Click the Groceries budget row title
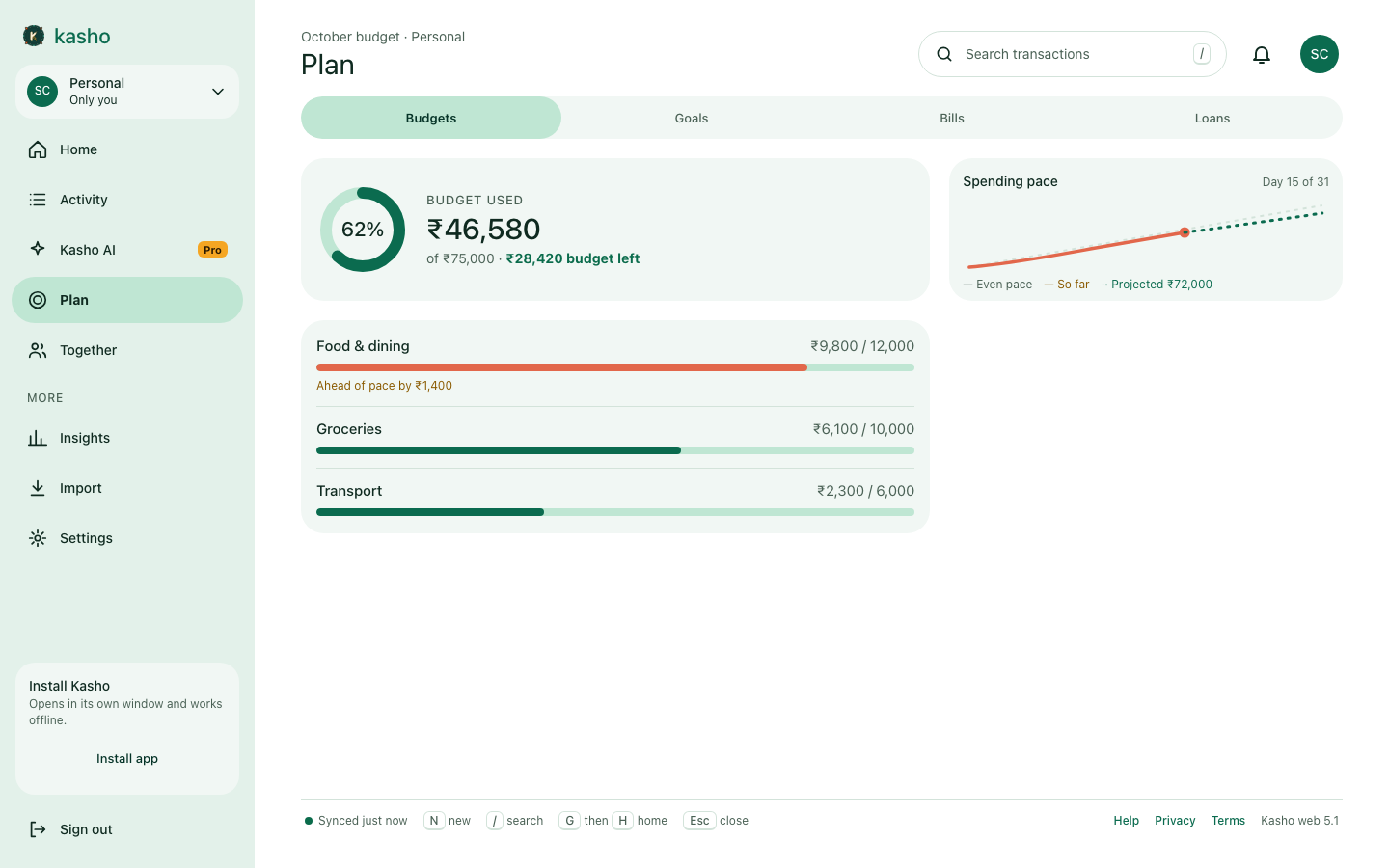 [x=349, y=429]
